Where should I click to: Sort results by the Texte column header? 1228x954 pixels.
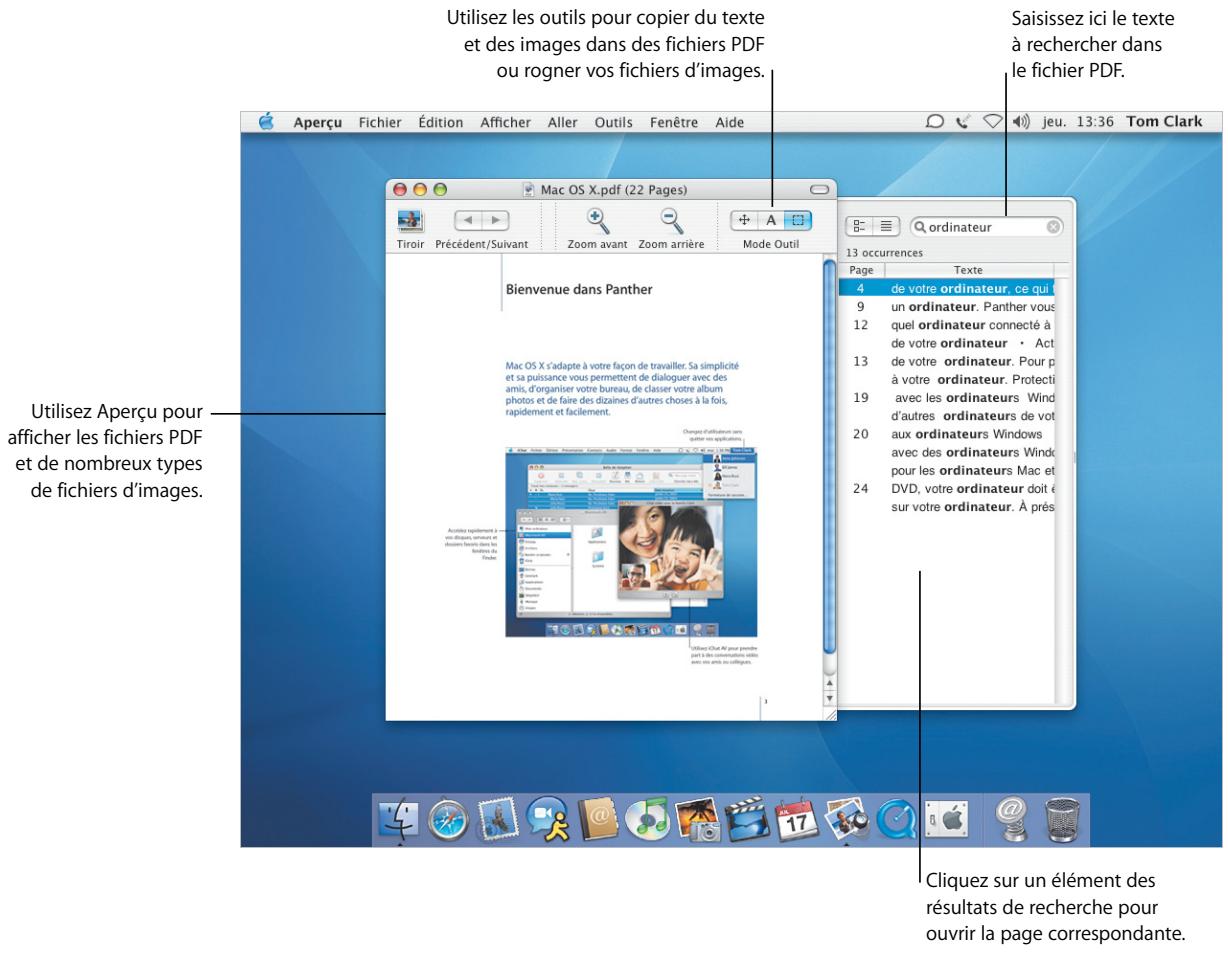(968, 270)
